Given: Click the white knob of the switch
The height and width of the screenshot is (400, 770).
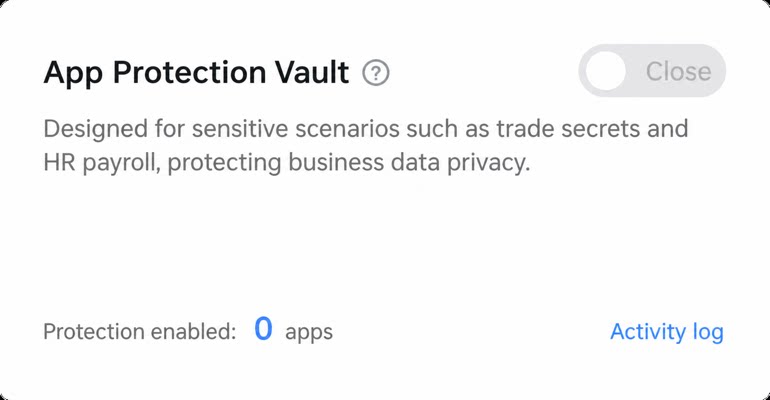Looking at the screenshot, I should (x=605, y=71).
